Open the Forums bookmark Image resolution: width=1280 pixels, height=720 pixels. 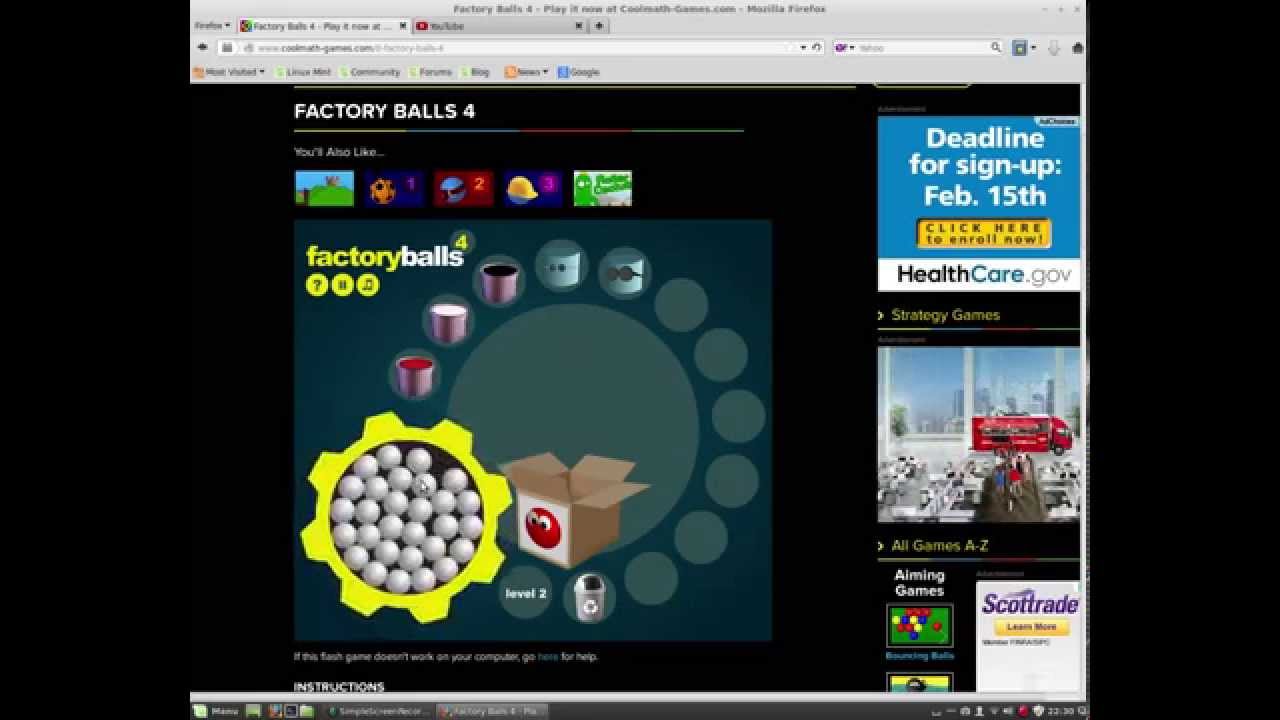[x=430, y=72]
